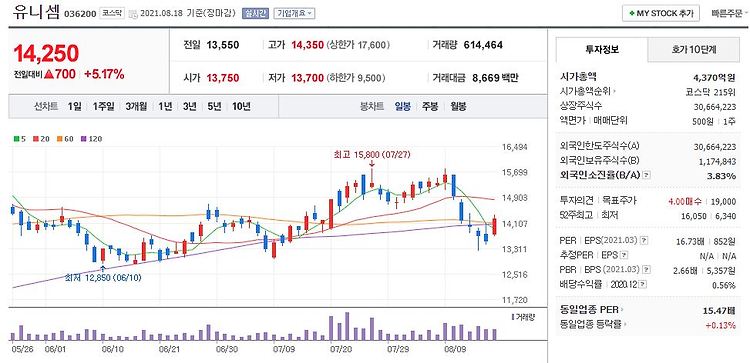Click the 시가 value 13,750

[x=223, y=77]
